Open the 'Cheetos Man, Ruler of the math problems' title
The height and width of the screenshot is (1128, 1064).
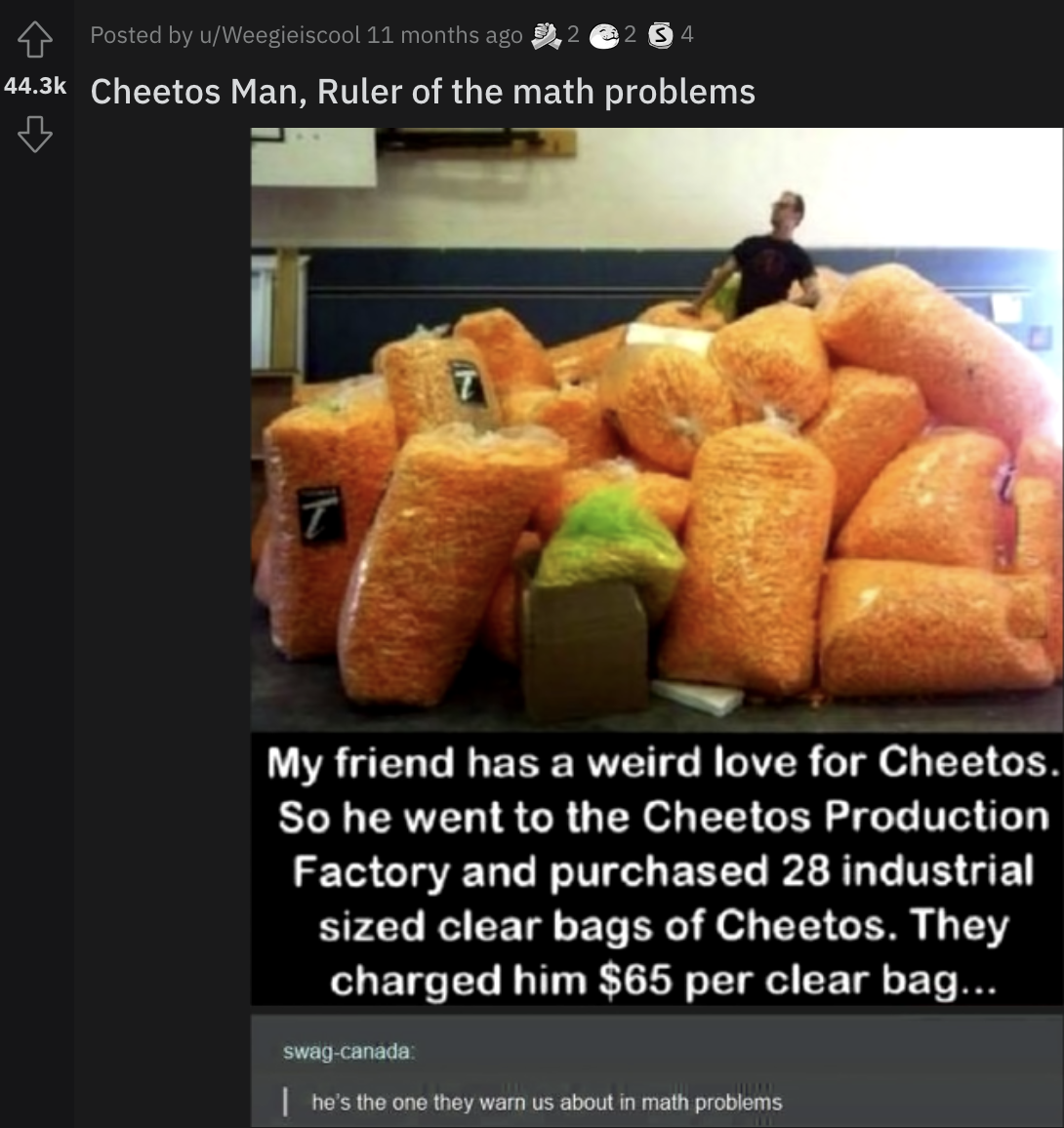click(423, 92)
